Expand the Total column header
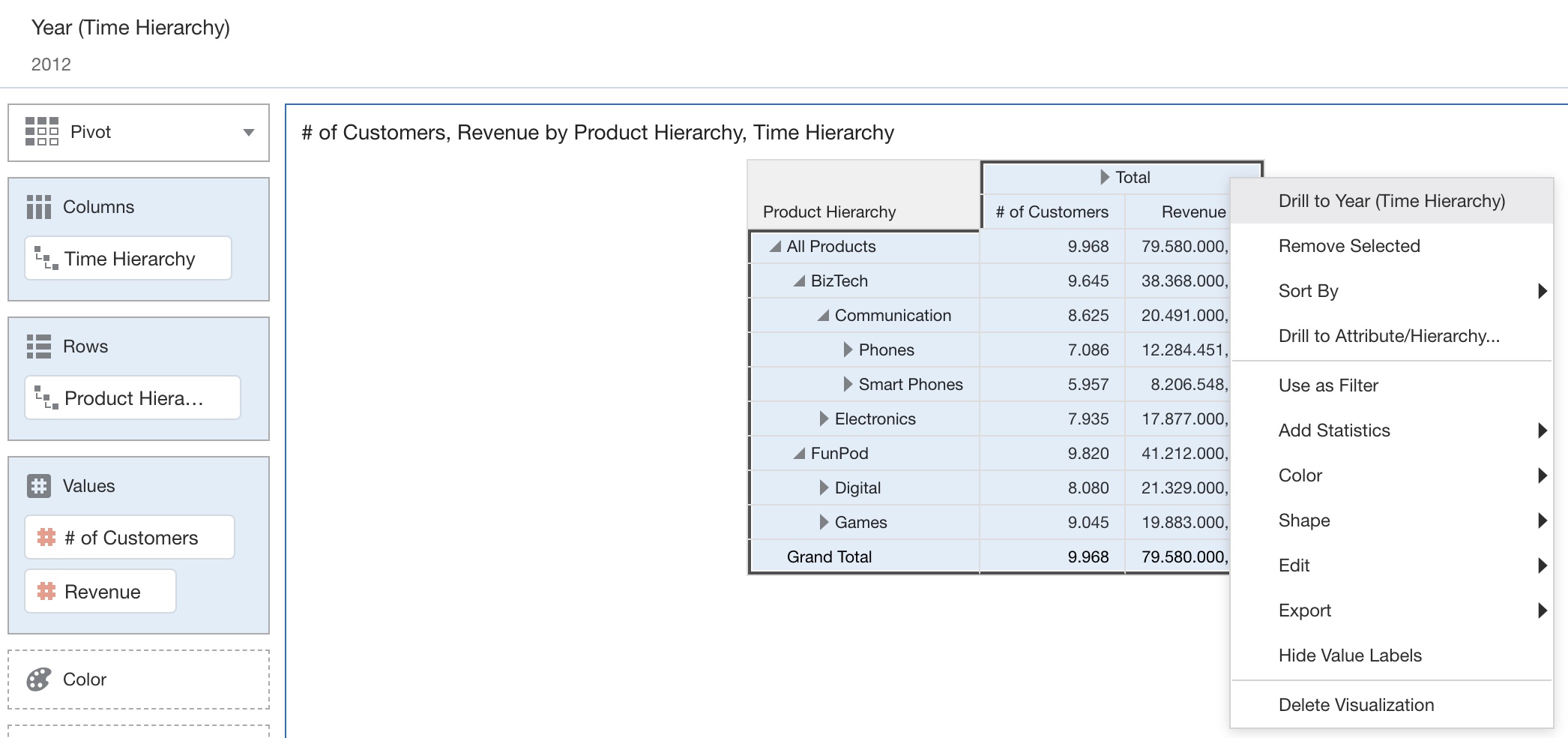This screenshot has height=738, width=1568. (x=1104, y=177)
